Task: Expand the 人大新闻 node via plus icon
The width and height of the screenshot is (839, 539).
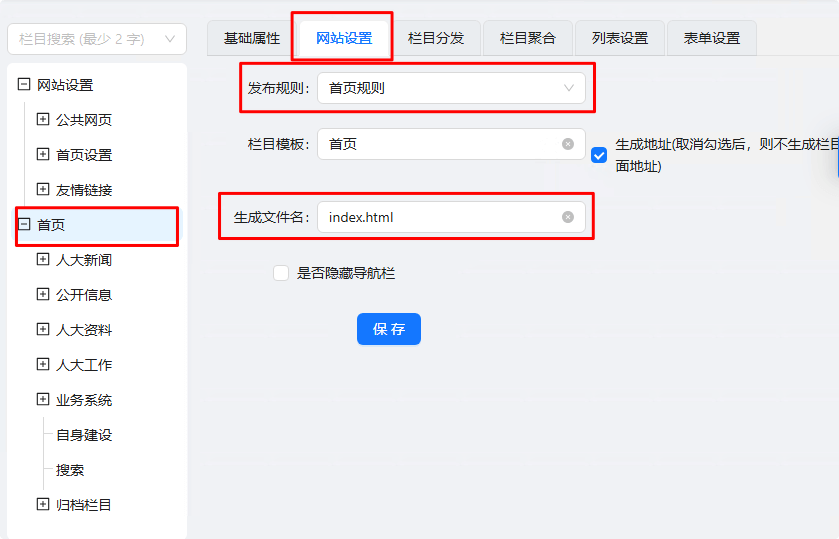Action: click(43, 260)
